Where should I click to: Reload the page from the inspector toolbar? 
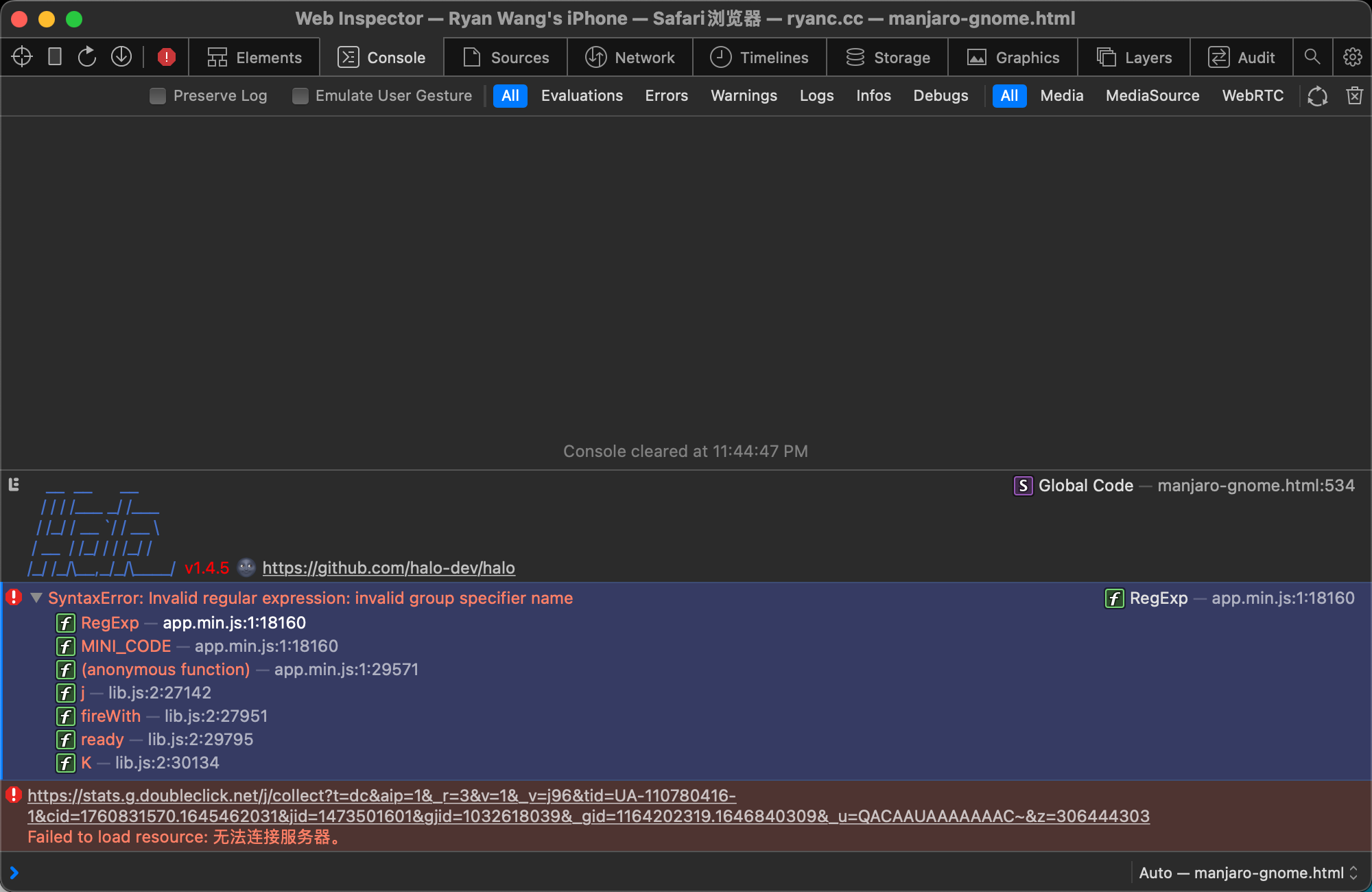[87, 57]
